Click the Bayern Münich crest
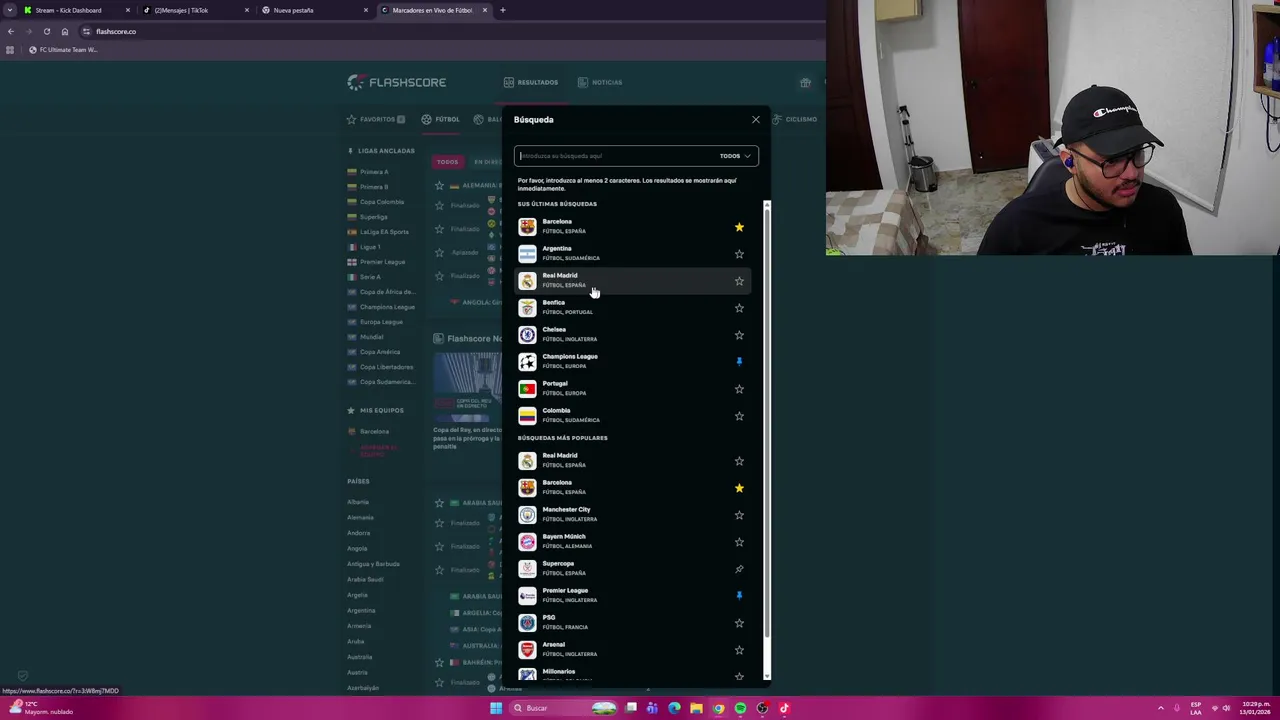The width and height of the screenshot is (1280, 720). [527, 542]
